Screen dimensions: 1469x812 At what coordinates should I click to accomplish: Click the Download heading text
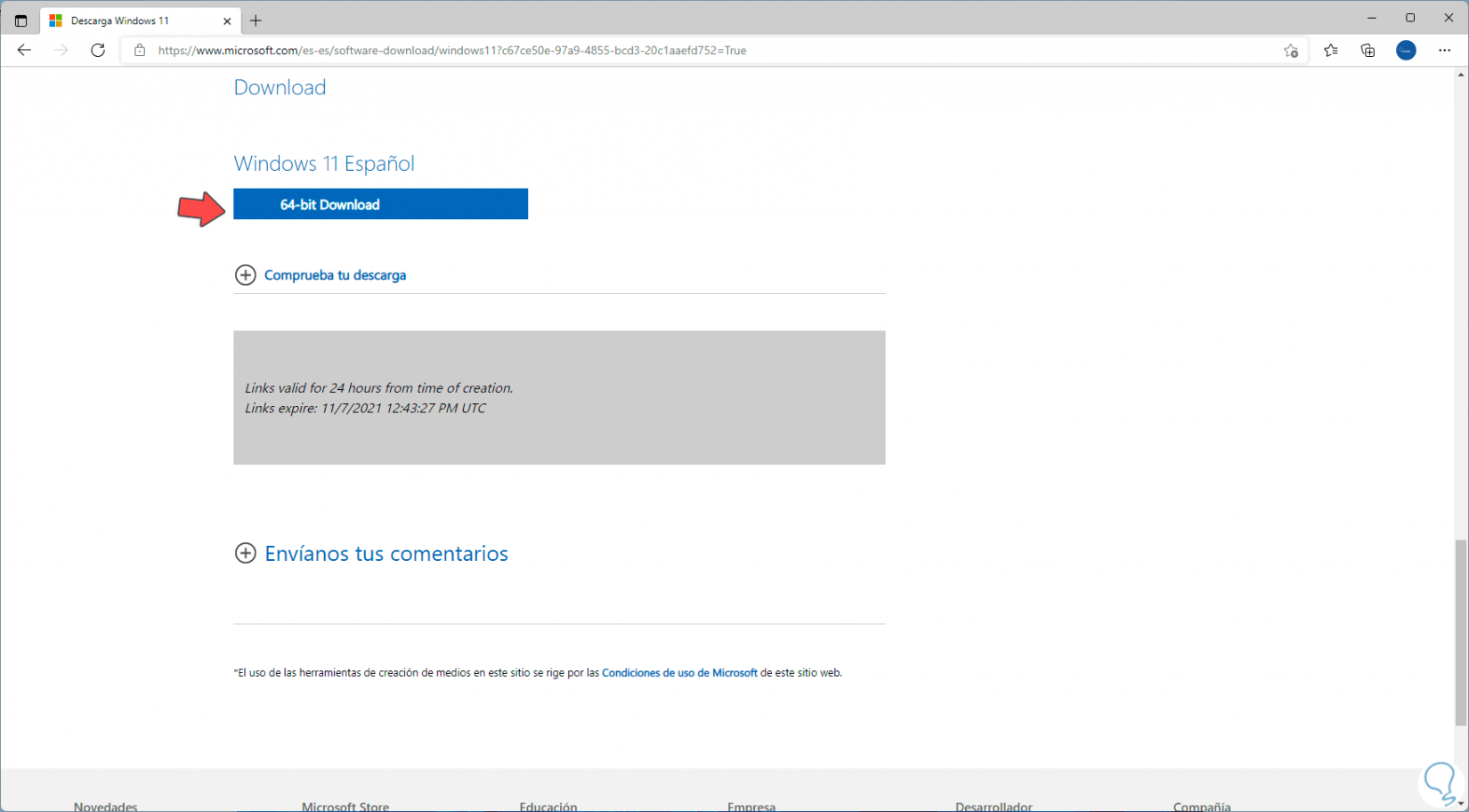pos(280,87)
